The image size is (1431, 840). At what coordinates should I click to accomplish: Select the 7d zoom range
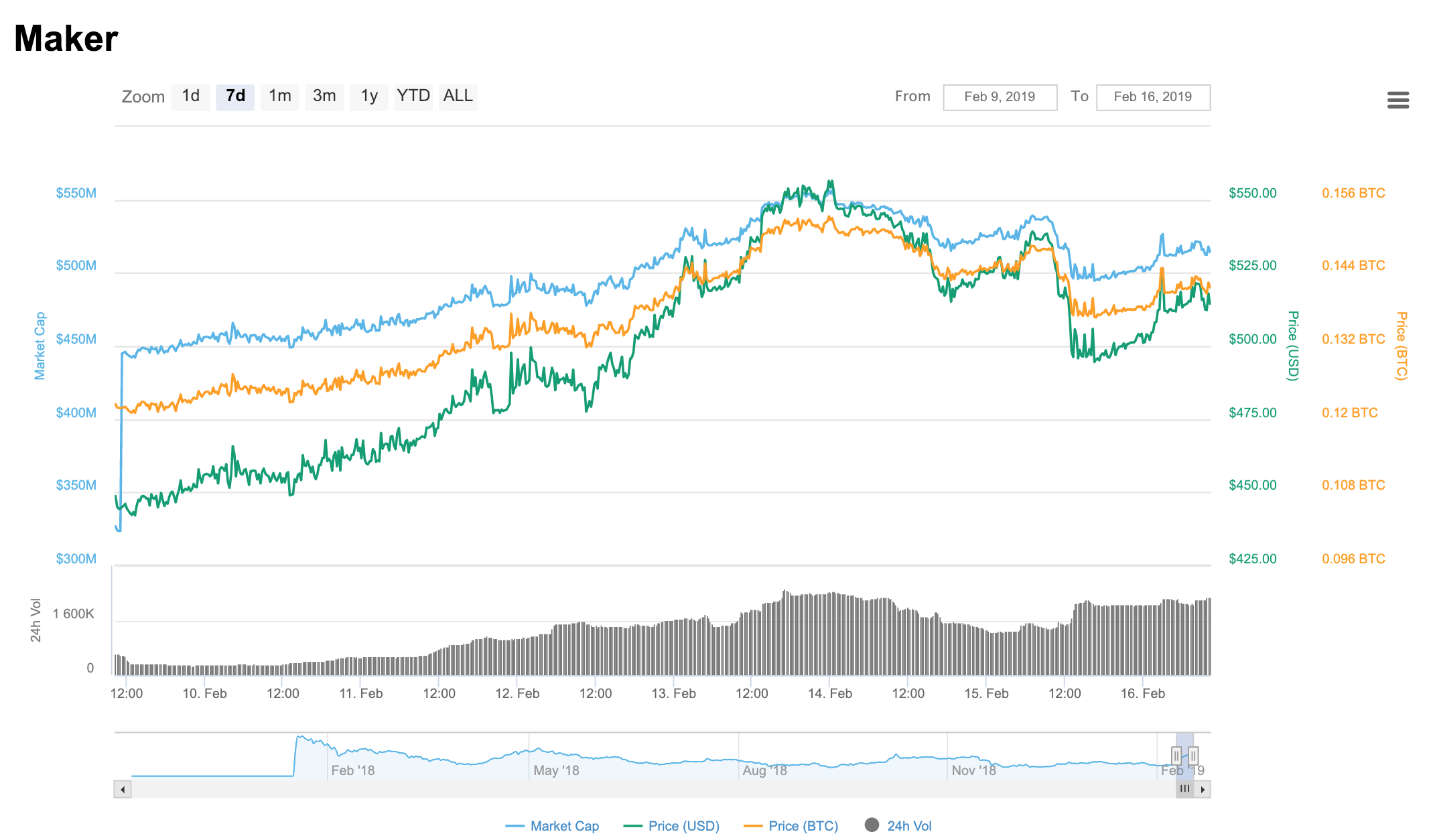pyautogui.click(x=235, y=96)
